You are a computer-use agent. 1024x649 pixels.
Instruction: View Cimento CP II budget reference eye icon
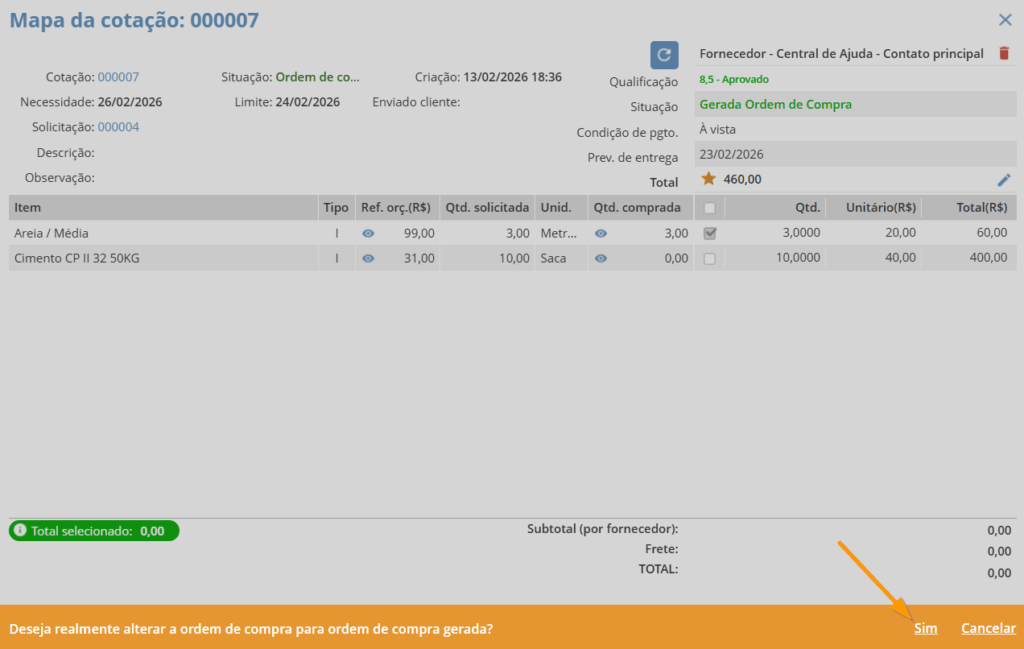pyautogui.click(x=368, y=258)
